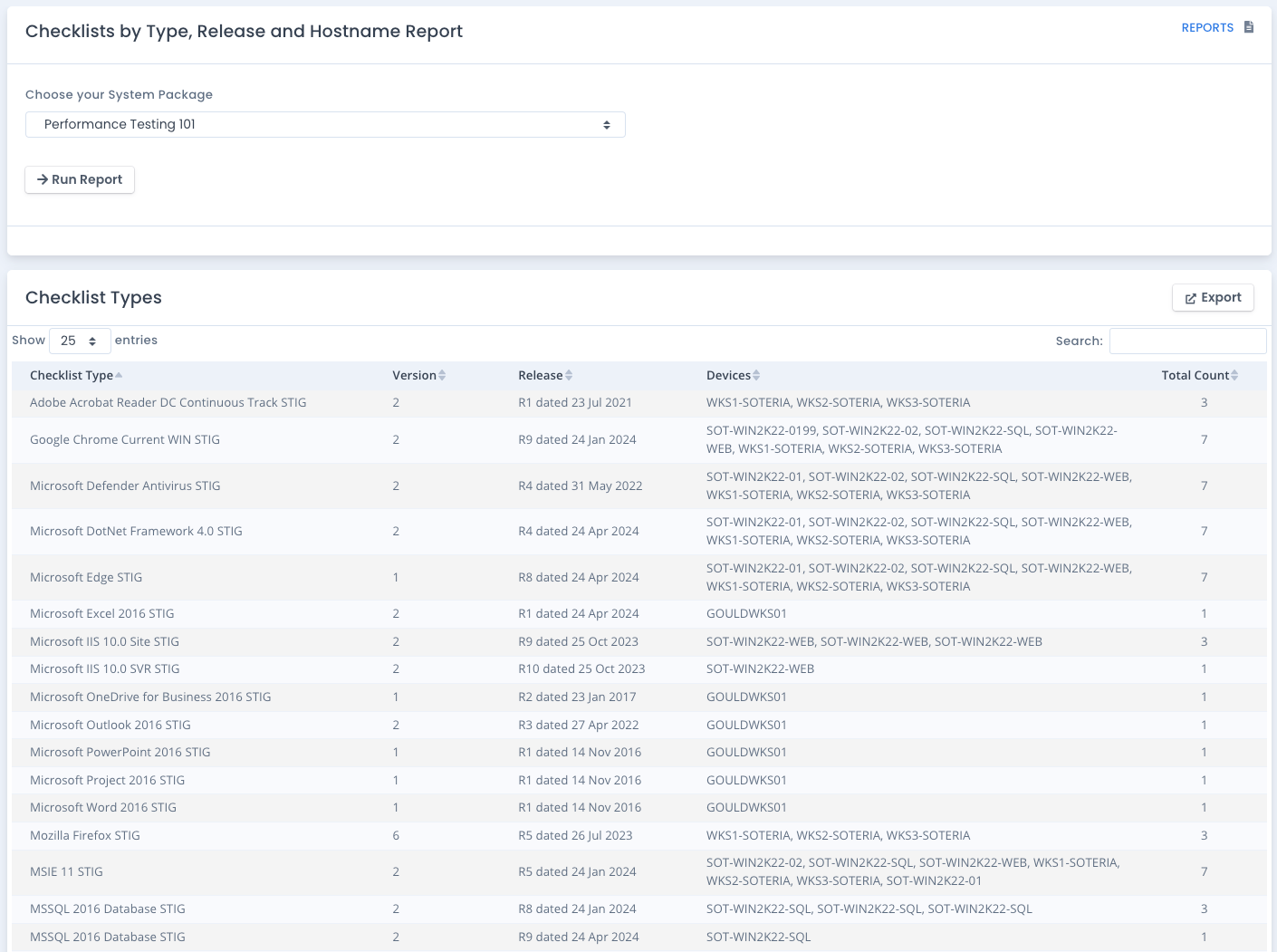The height and width of the screenshot is (952, 1277).
Task: Select MSIE 11 STIG row
Action: pos(638,871)
